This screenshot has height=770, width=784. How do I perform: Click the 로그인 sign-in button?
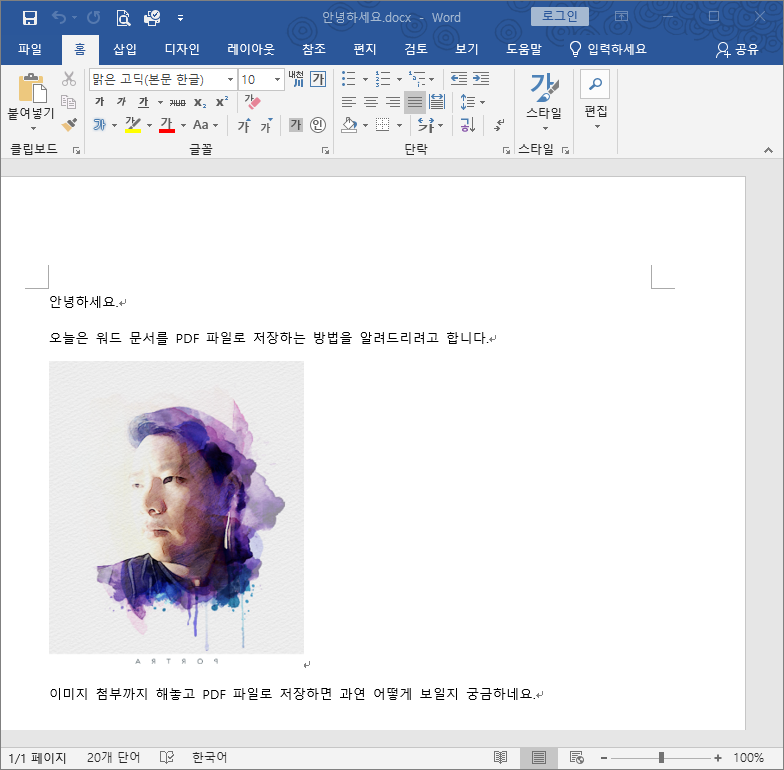coord(560,16)
